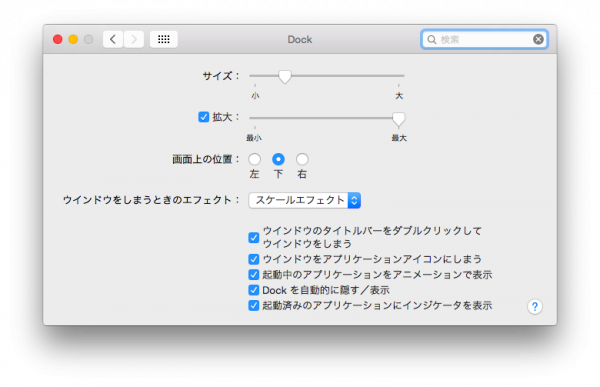Uncheck Dock を自動的に隠す／表示 checkbox
600x387 pixels.
point(253,290)
